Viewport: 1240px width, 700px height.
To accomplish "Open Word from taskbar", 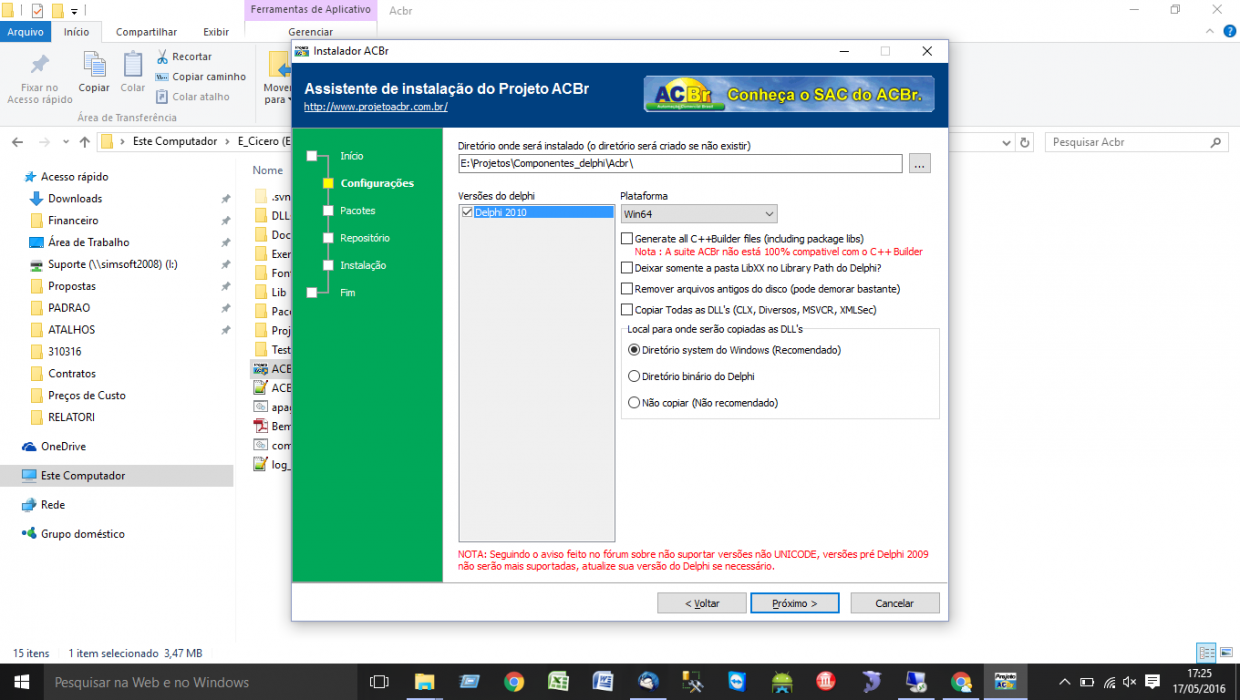I will tap(603, 682).
